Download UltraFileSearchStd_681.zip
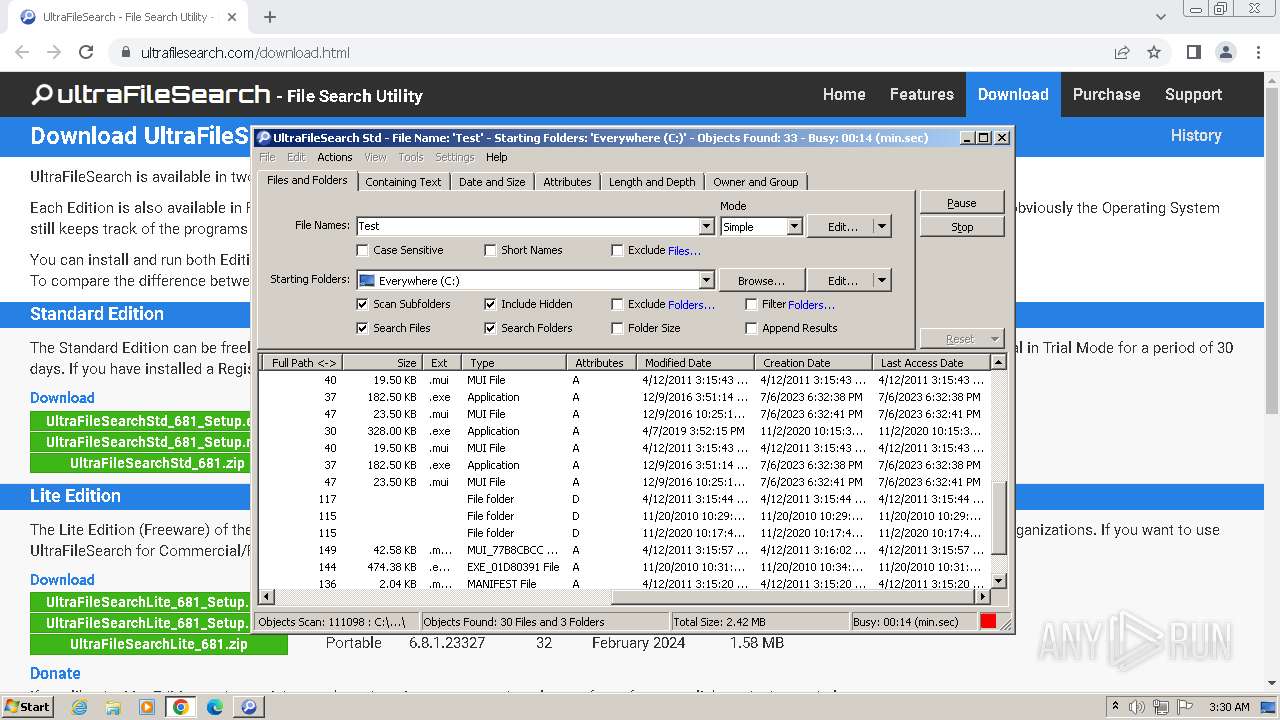This screenshot has width=1280, height=720. 158,463
